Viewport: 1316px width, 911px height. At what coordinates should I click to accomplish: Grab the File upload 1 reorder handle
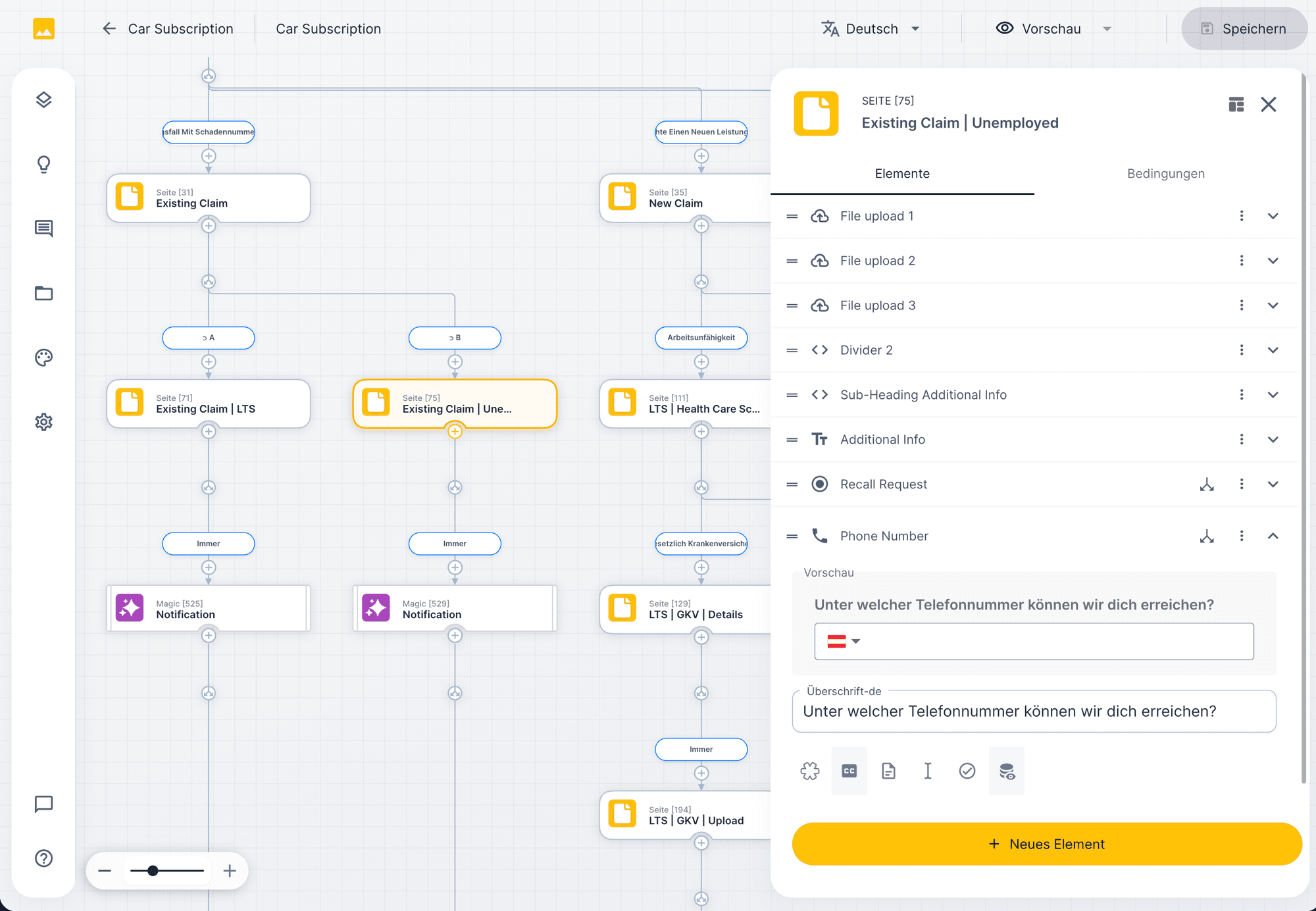(x=792, y=216)
